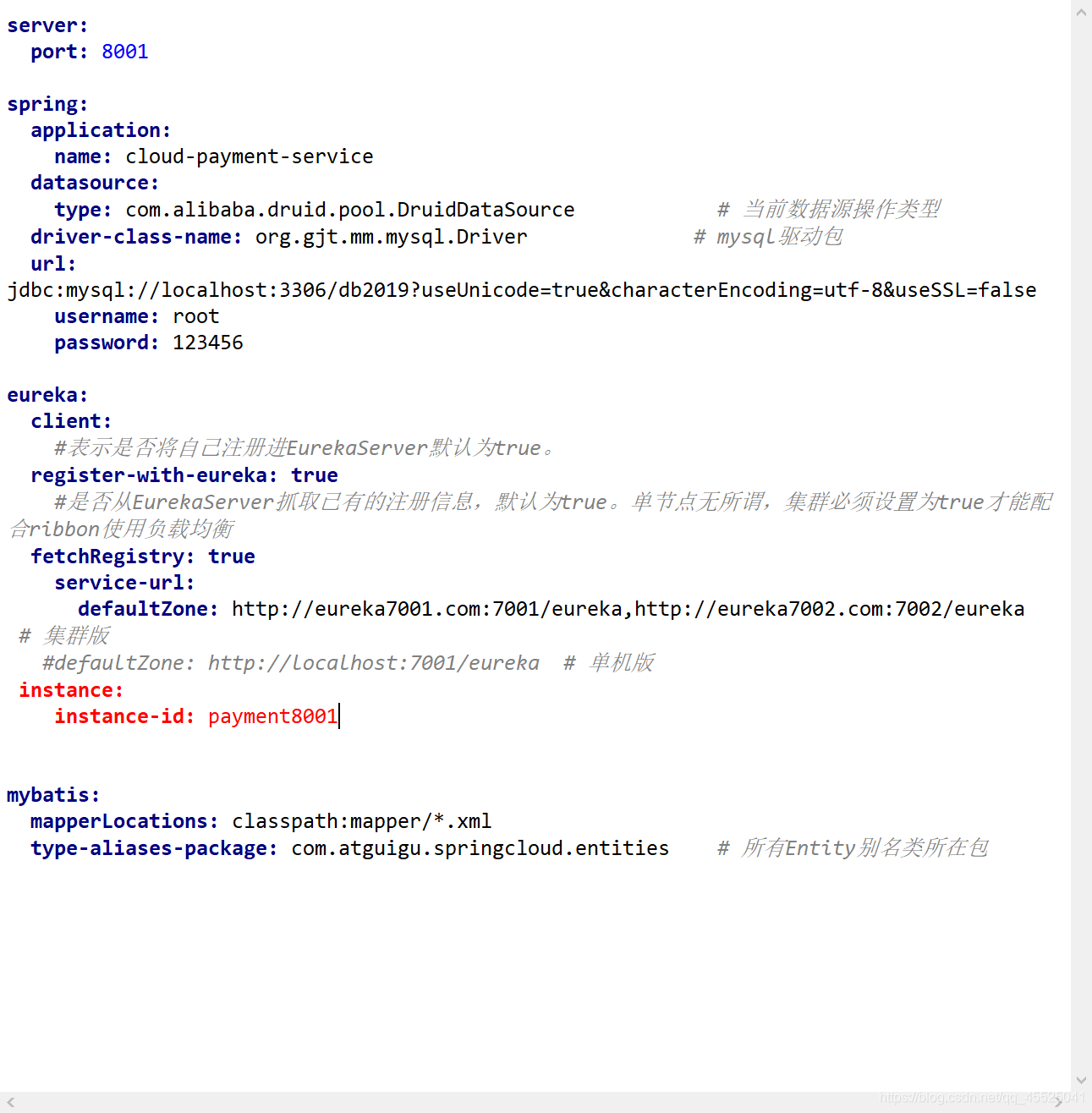Screen dimensions: 1092x1113
Task: Click the jdbc:mysql connection URL line
Action: pos(522,290)
